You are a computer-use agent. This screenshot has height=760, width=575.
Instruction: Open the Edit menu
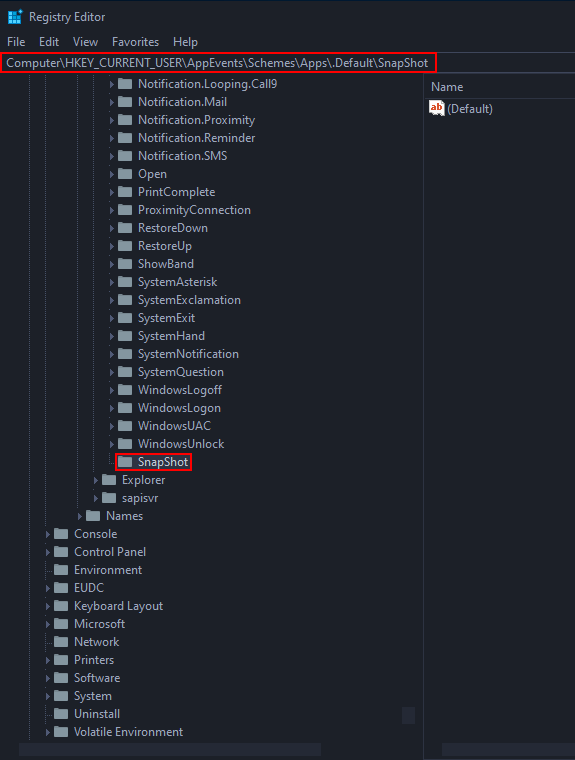pos(49,42)
